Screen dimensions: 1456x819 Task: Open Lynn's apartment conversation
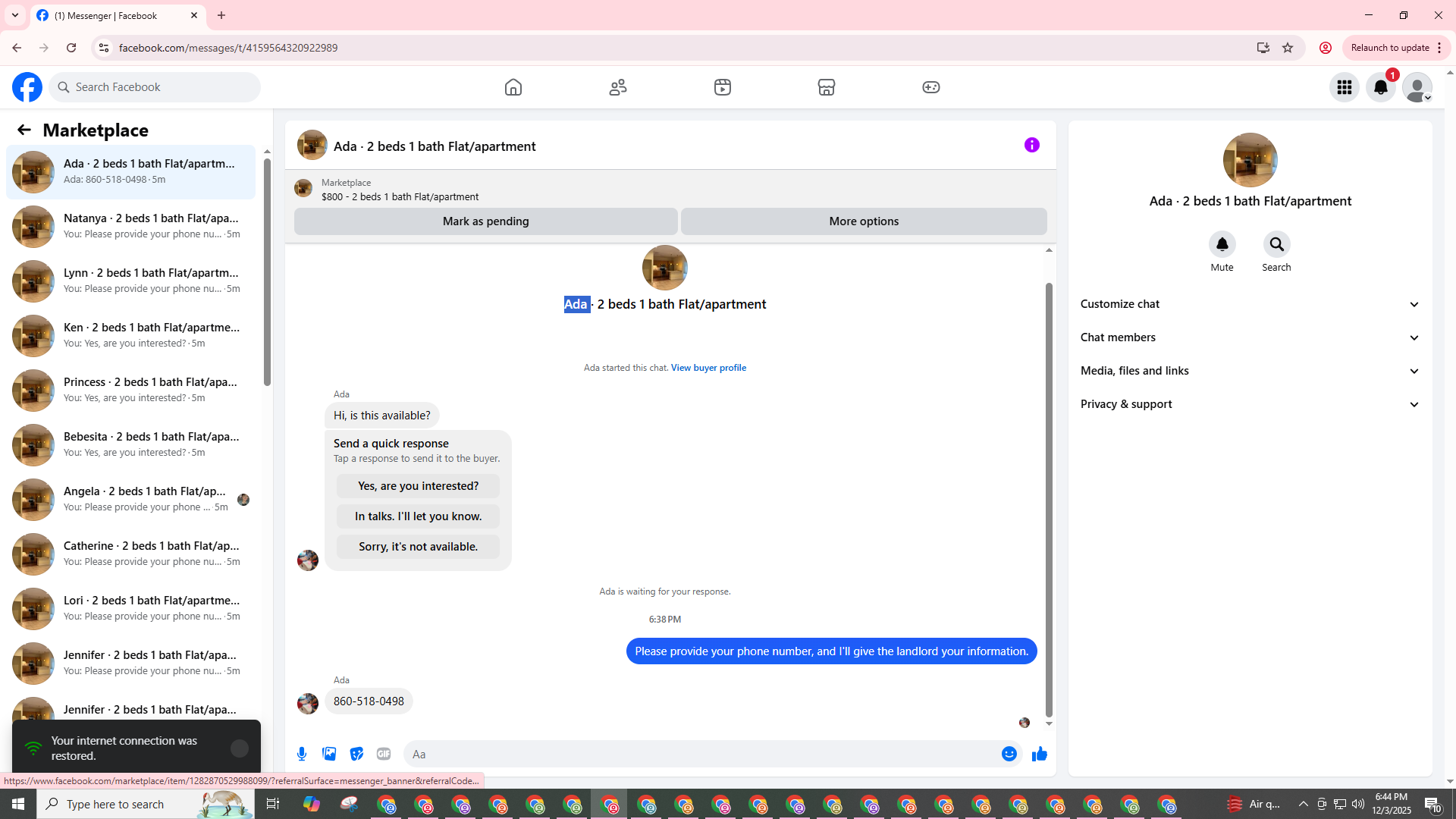tap(130, 281)
